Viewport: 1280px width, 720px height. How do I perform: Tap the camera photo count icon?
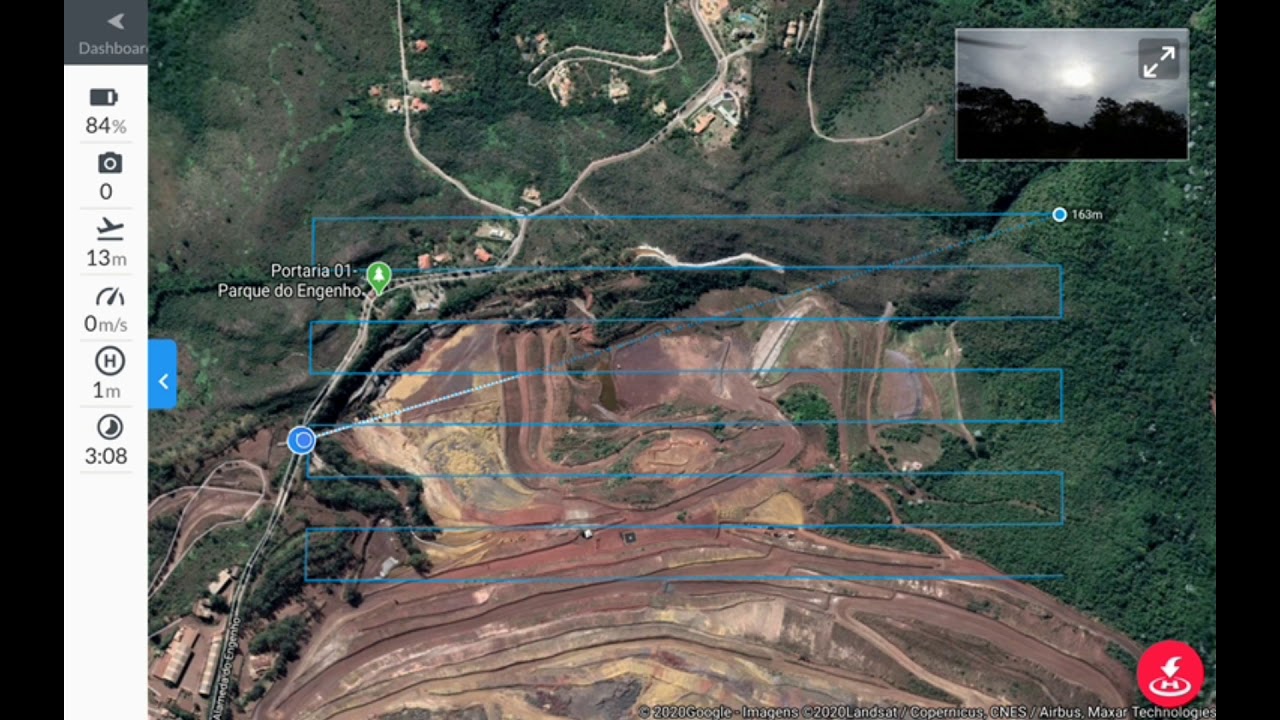[109, 163]
